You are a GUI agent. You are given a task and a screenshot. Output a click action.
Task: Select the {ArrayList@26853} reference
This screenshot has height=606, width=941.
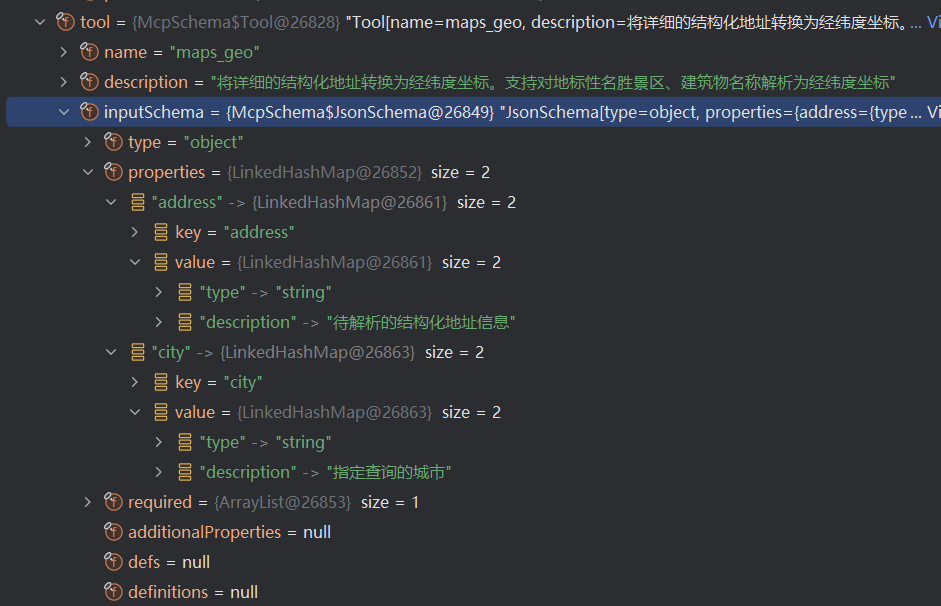pyautogui.click(x=282, y=502)
